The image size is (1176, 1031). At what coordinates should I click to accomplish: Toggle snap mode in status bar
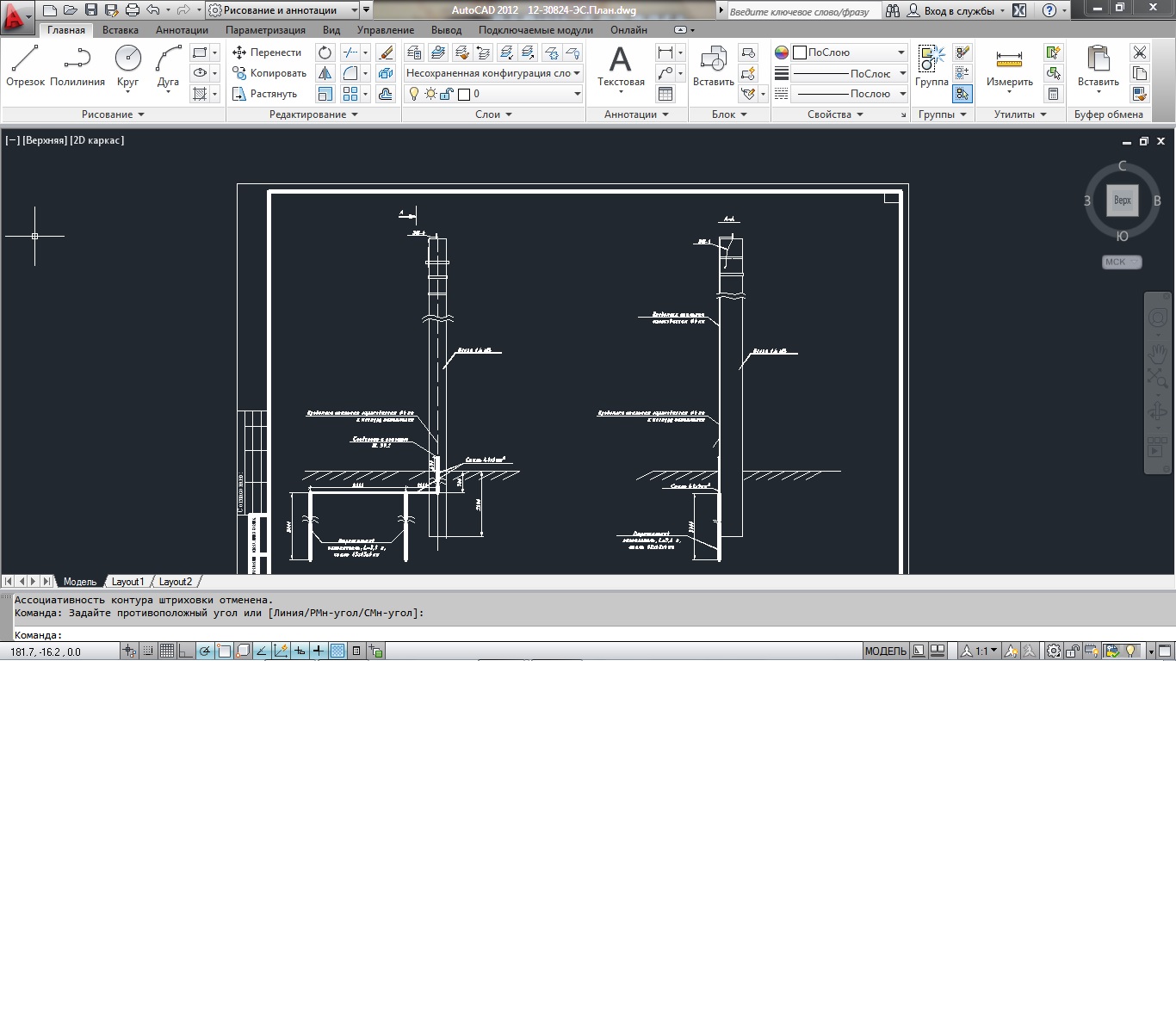coord(148,651)
